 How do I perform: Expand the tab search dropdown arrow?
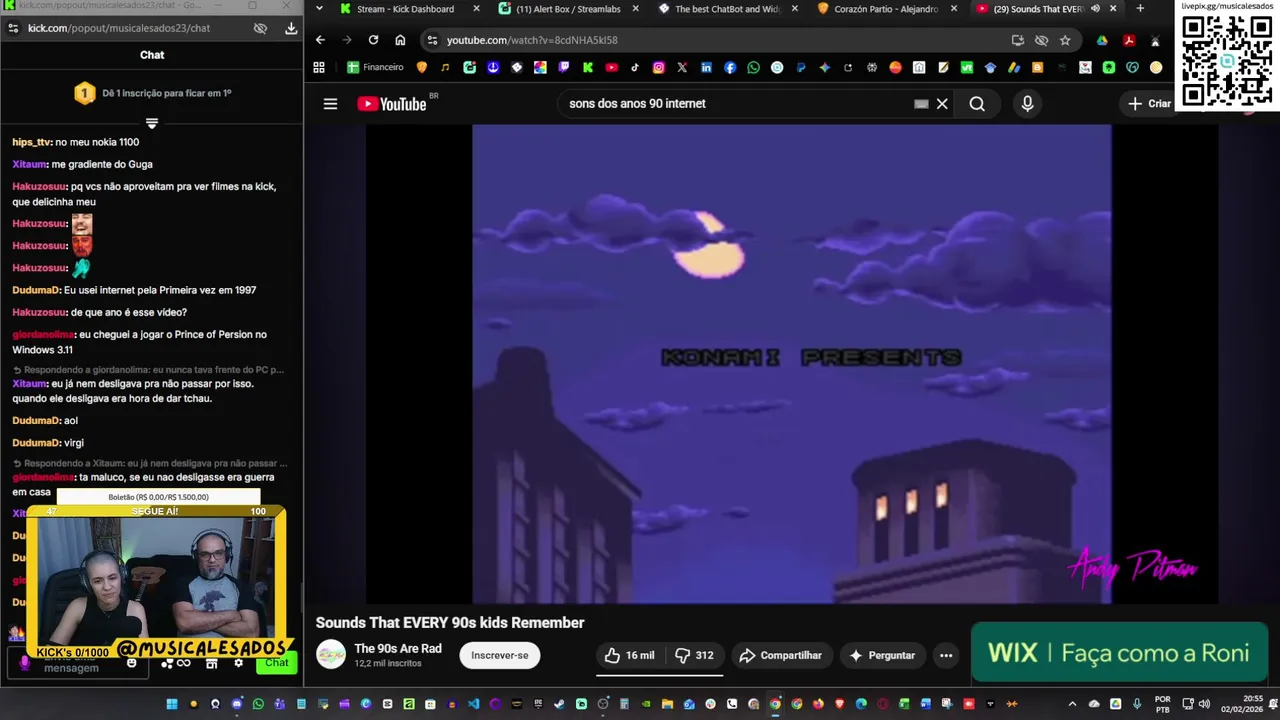click(x=319, y=9)
